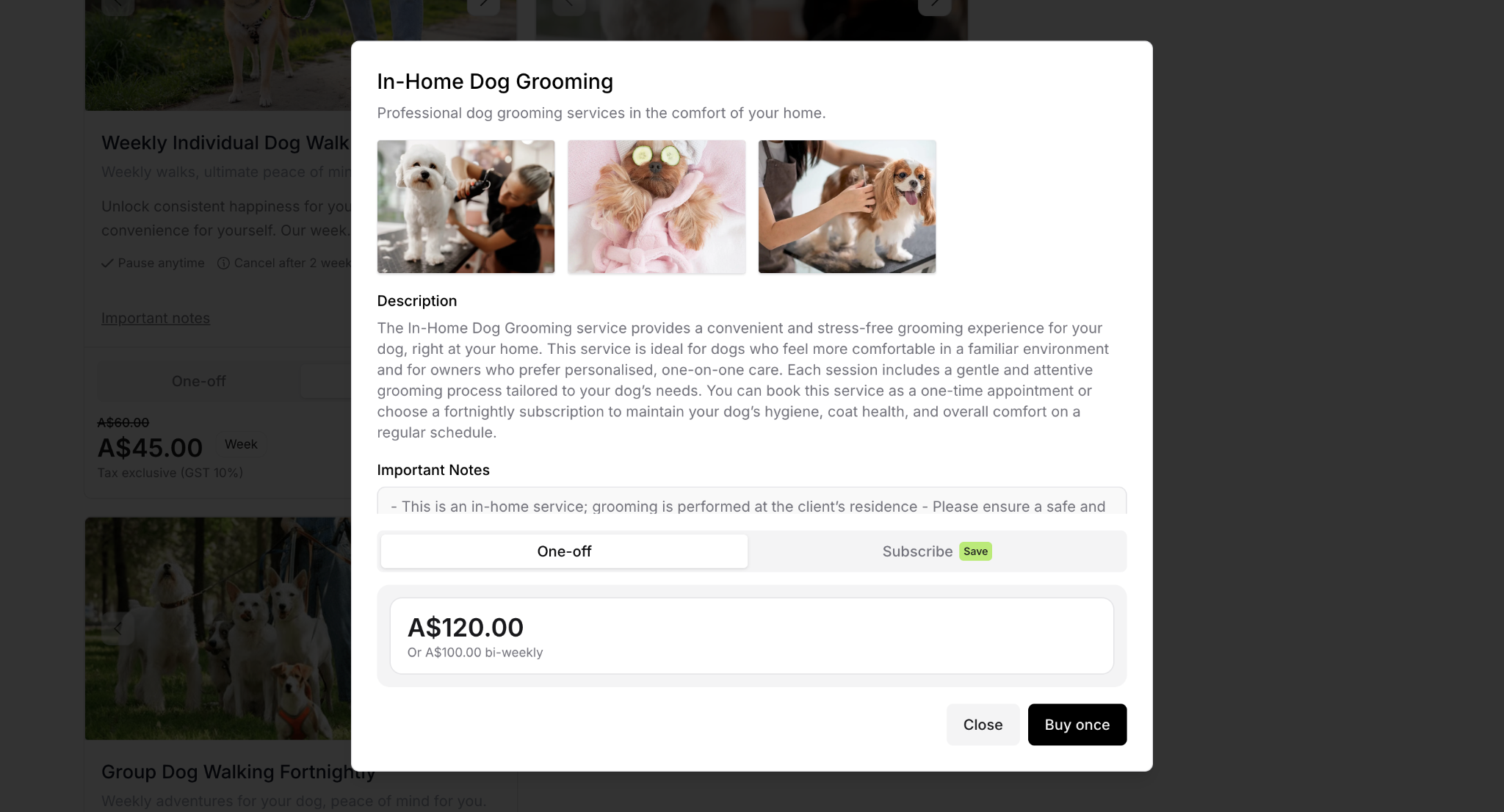Click the Pause anytime checkmark icon
The width and height of the screenshot is (1504, 812).
click(107, 263)
